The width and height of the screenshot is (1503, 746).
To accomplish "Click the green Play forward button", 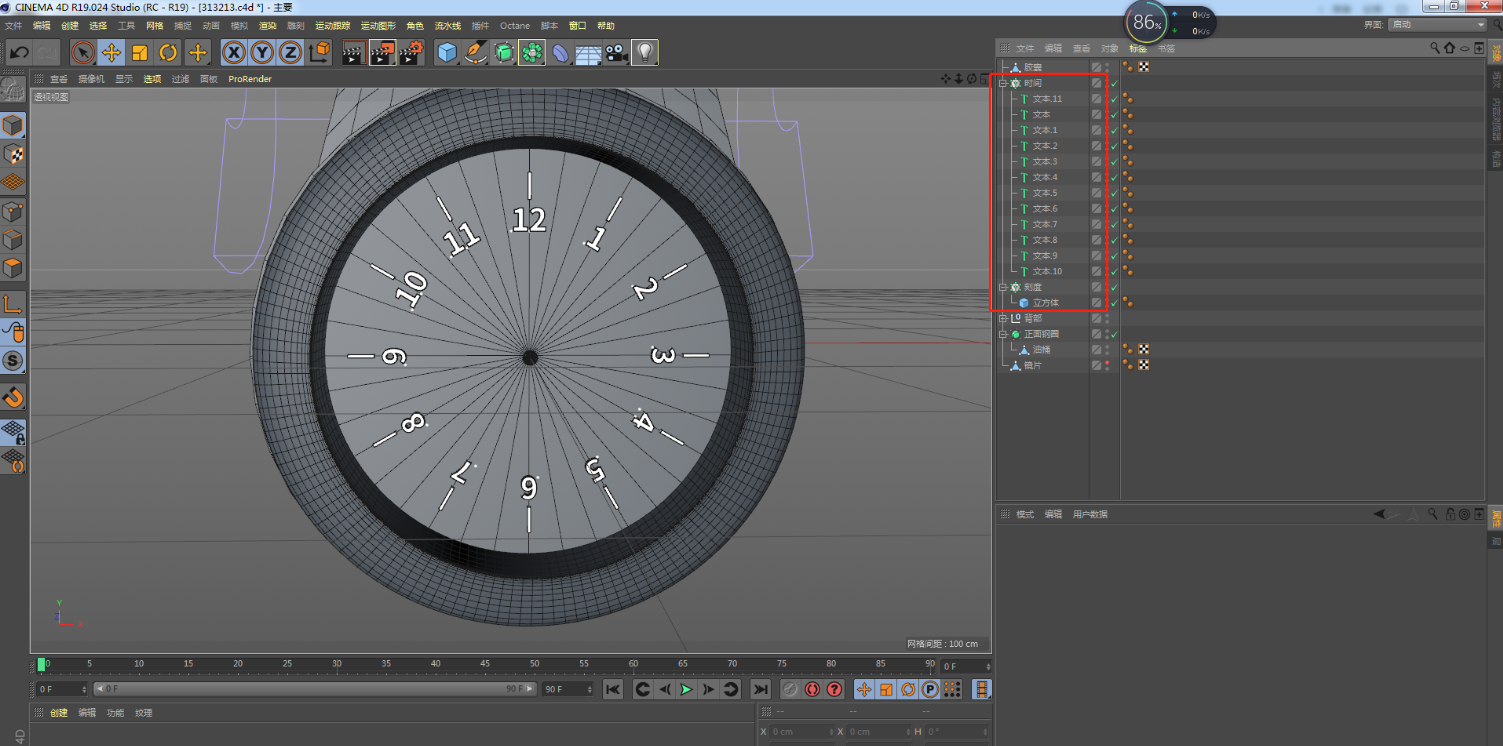I will pos(686,689).
